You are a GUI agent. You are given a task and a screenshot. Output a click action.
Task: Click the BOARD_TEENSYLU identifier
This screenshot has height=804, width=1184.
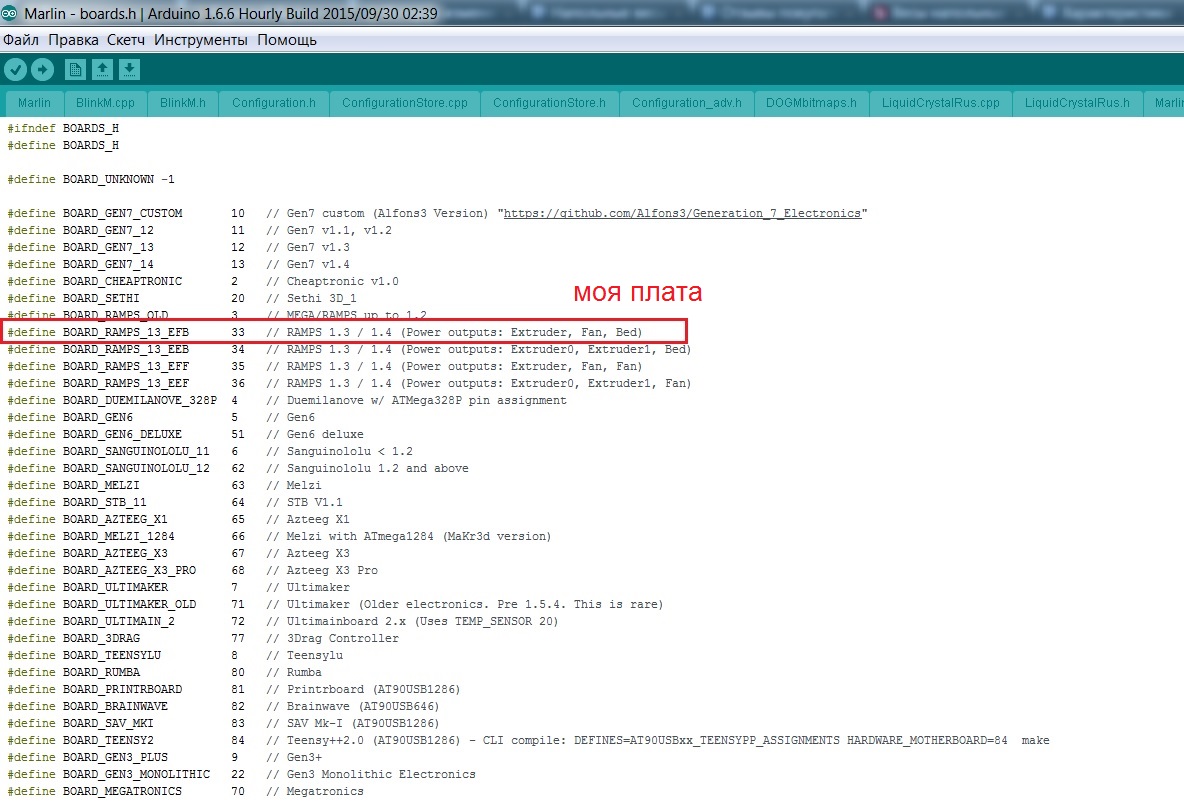click(x=112, y=655)
